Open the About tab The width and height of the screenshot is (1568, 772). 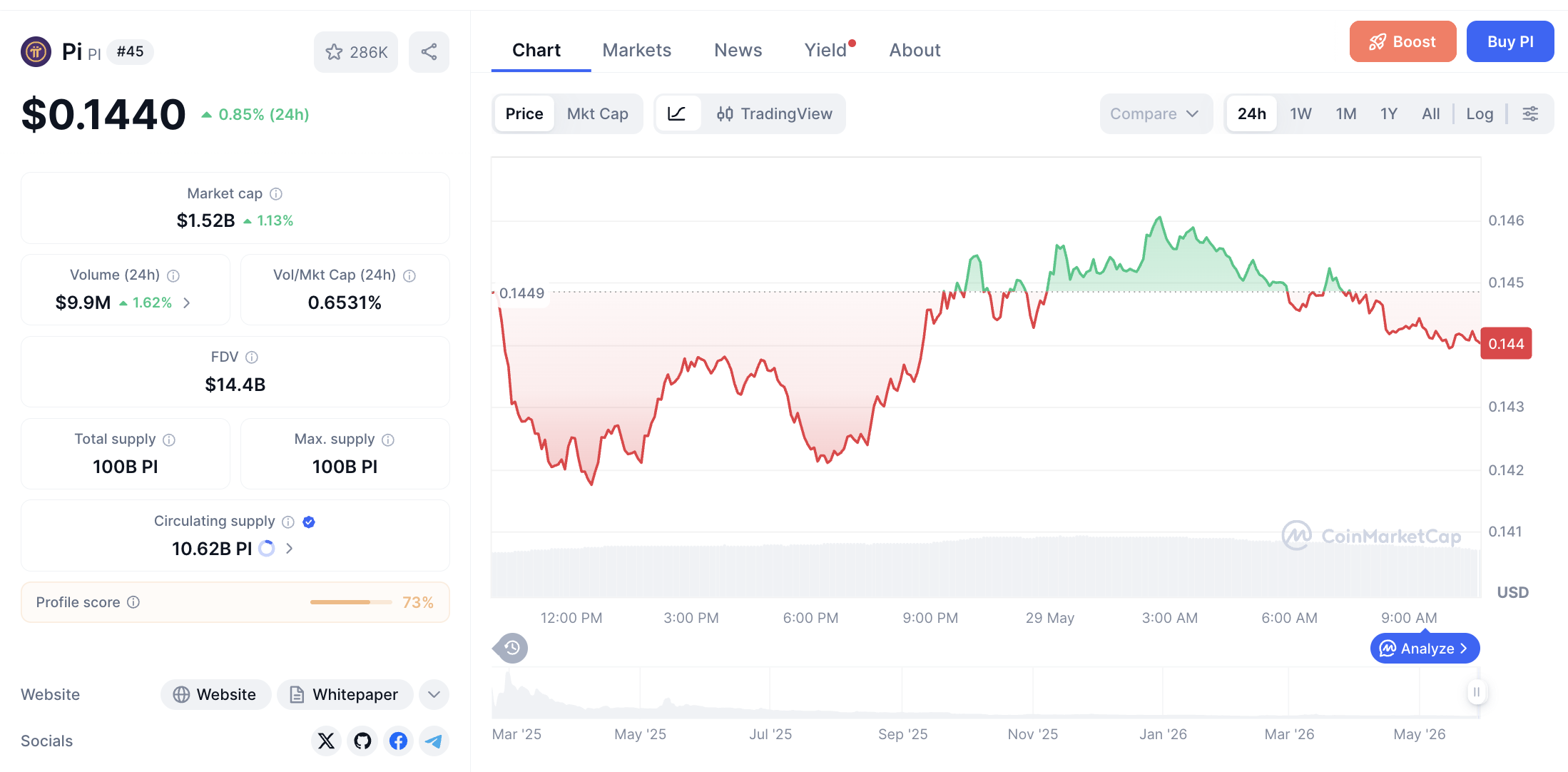pyautogui.click(x=915, y=50)
